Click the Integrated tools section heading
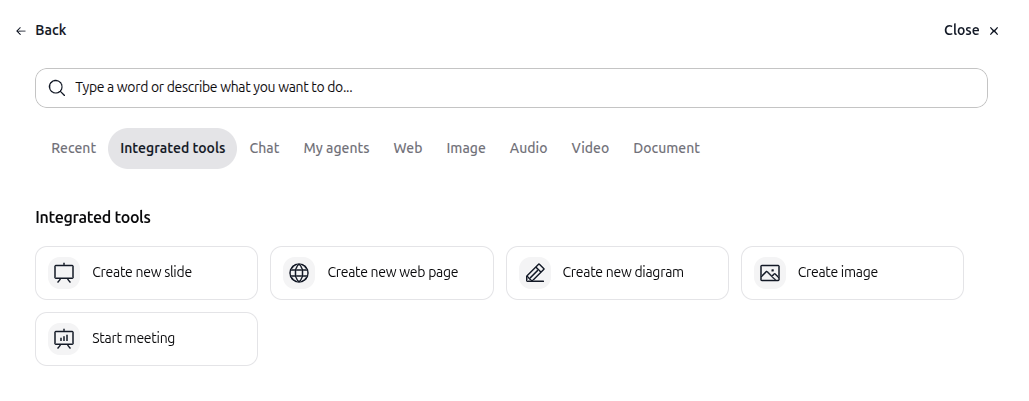Image resolution: width=1029 pixels, height=401 pixels. pyautogui.click(x=93, y=217)
